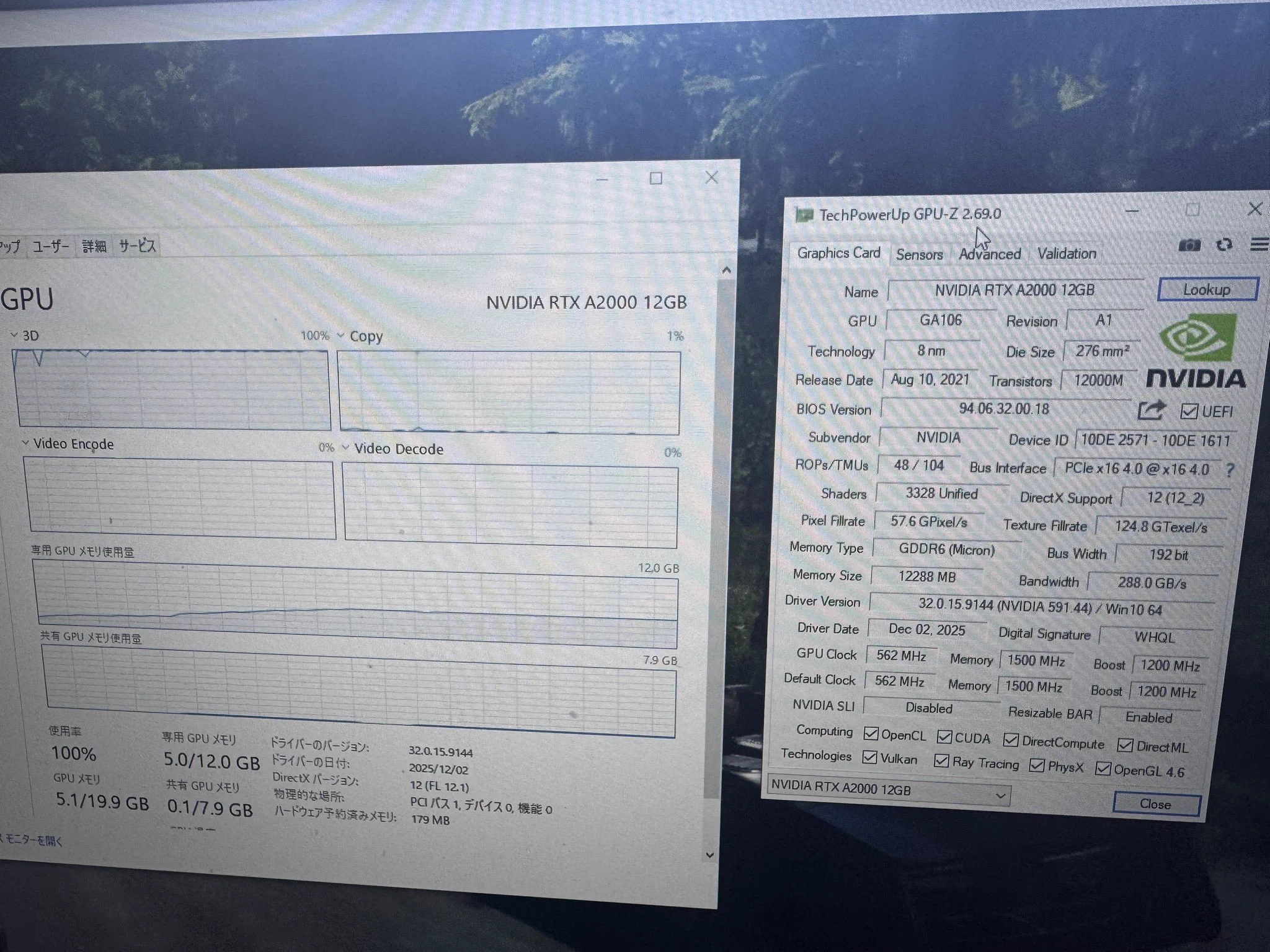Switch to the Graphics Card tab
The width and height of the screenshot is (1270, 952).
click(x=838, y=253)
